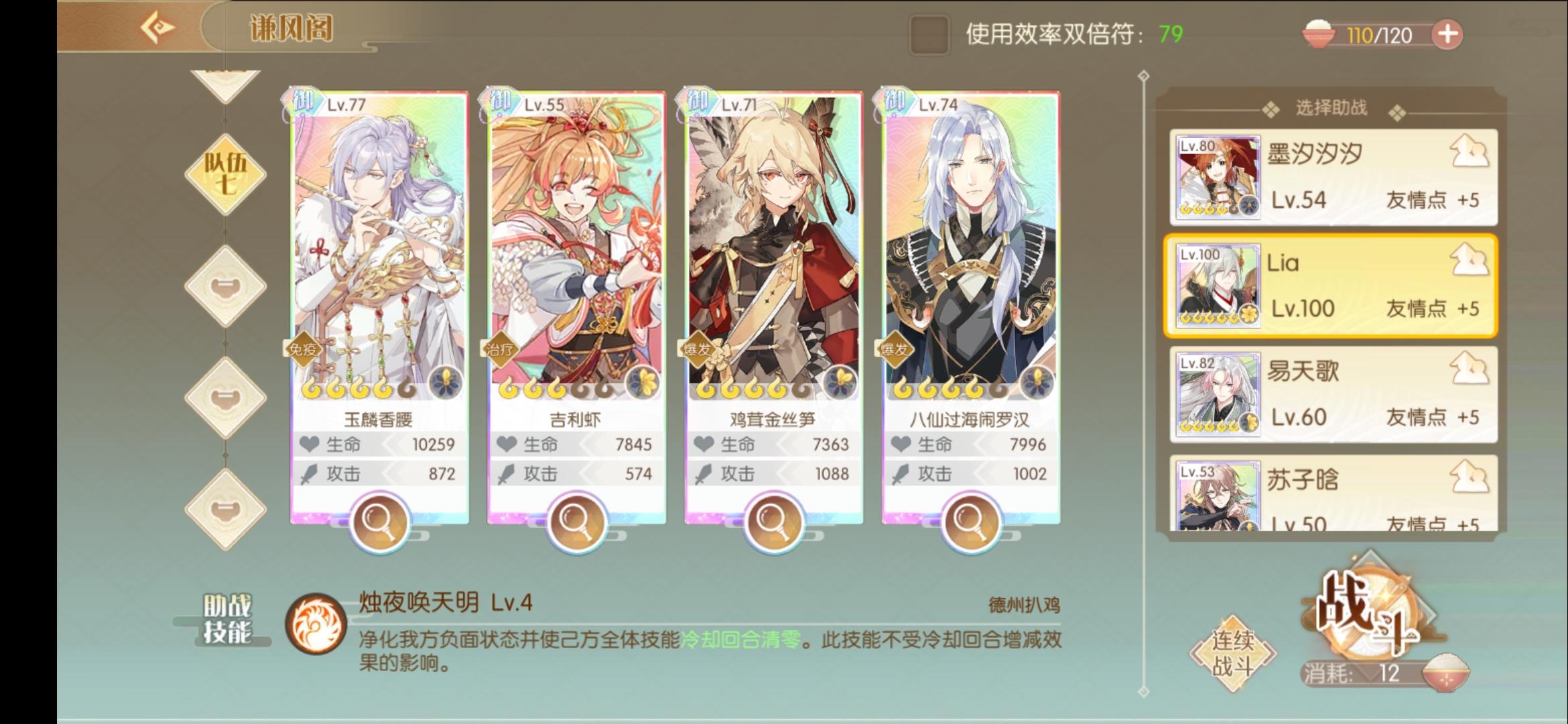
Task: Add stamina with plus icon
Action: (x=1447, y=34)
